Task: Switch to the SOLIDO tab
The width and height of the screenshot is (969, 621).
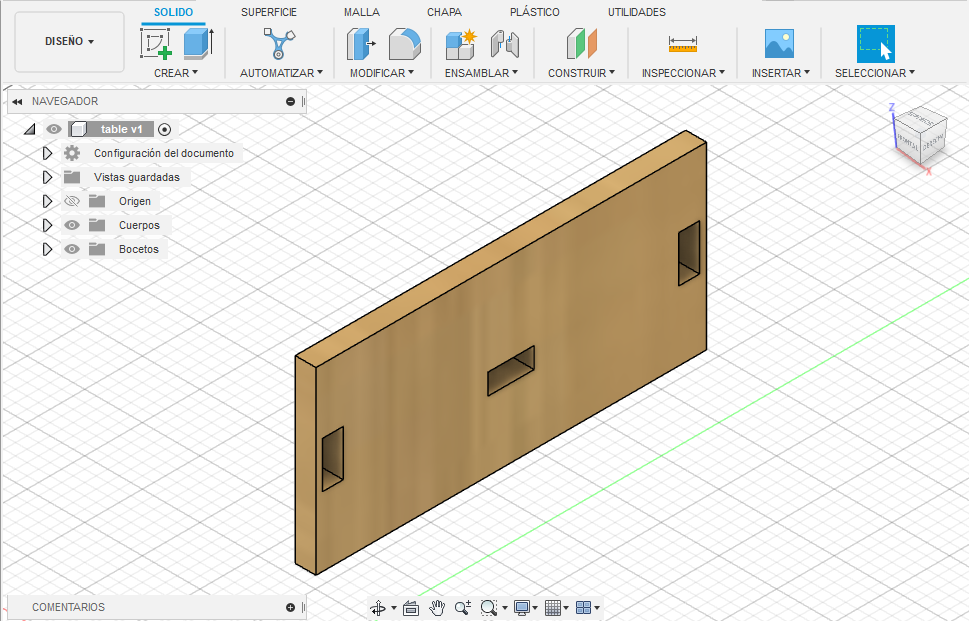Action: (x=174, y=12)
